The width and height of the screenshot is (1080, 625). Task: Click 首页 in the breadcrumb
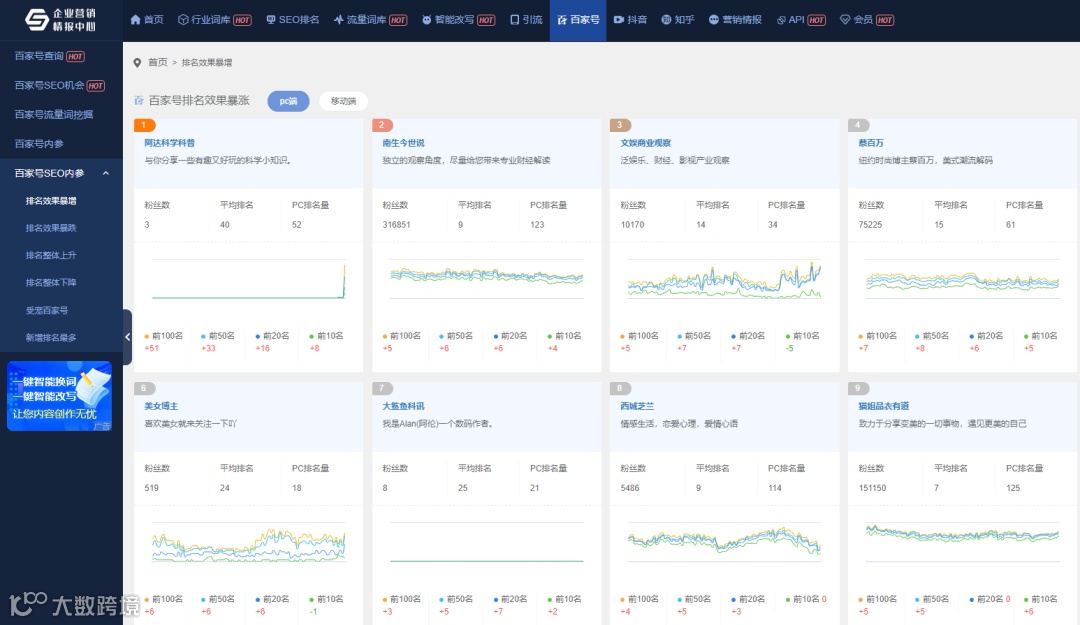[158, 63]
